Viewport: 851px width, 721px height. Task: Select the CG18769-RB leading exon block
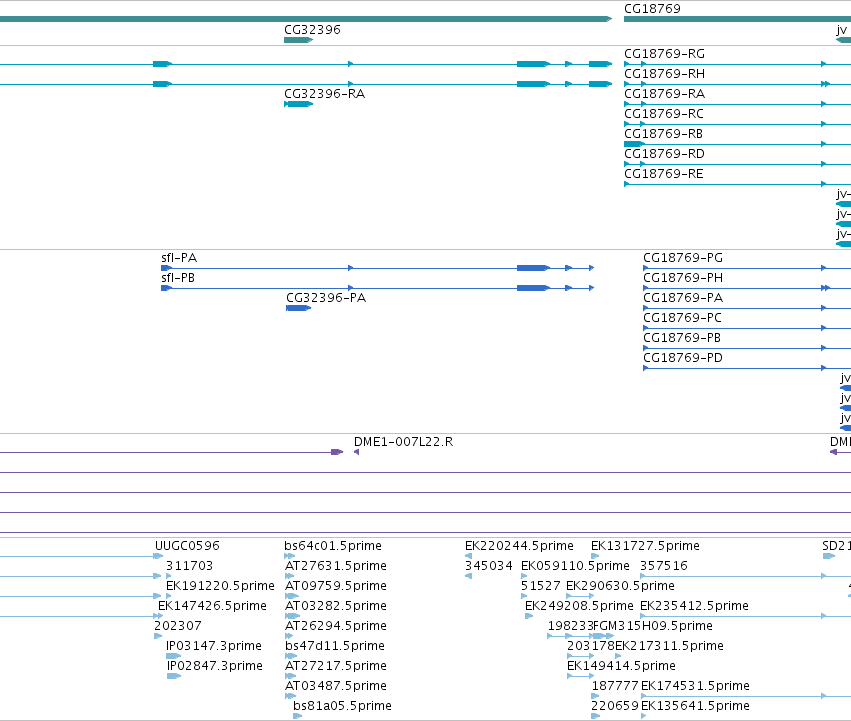634,144
